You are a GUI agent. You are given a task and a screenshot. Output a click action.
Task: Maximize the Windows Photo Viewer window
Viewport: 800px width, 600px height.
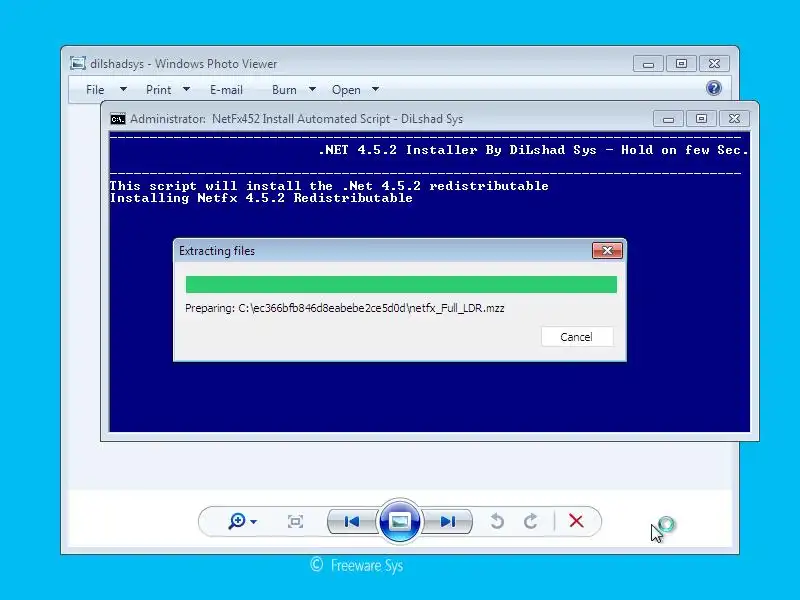[x=681, y=64]
